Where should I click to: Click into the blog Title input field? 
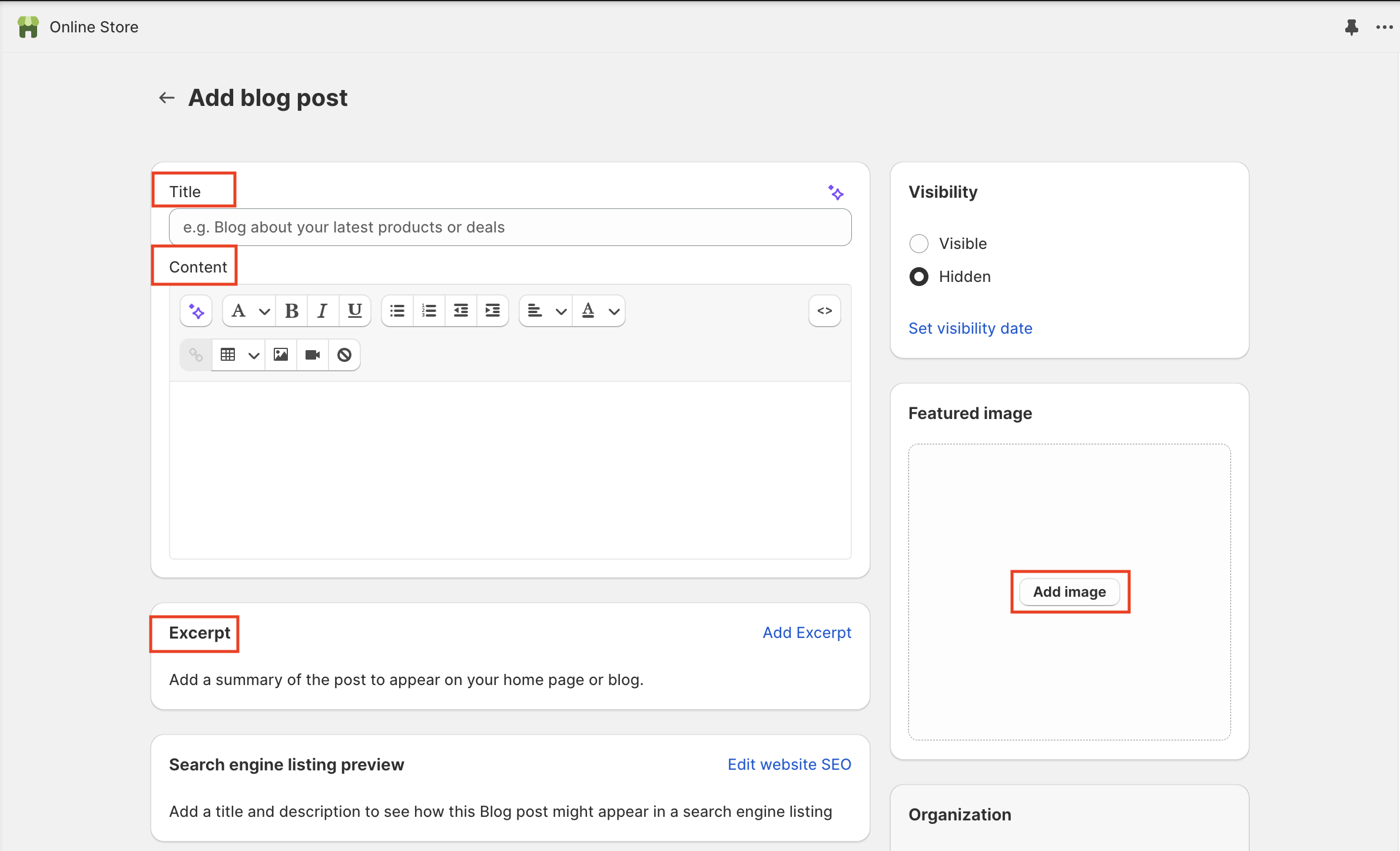click(x=510, y=227)
